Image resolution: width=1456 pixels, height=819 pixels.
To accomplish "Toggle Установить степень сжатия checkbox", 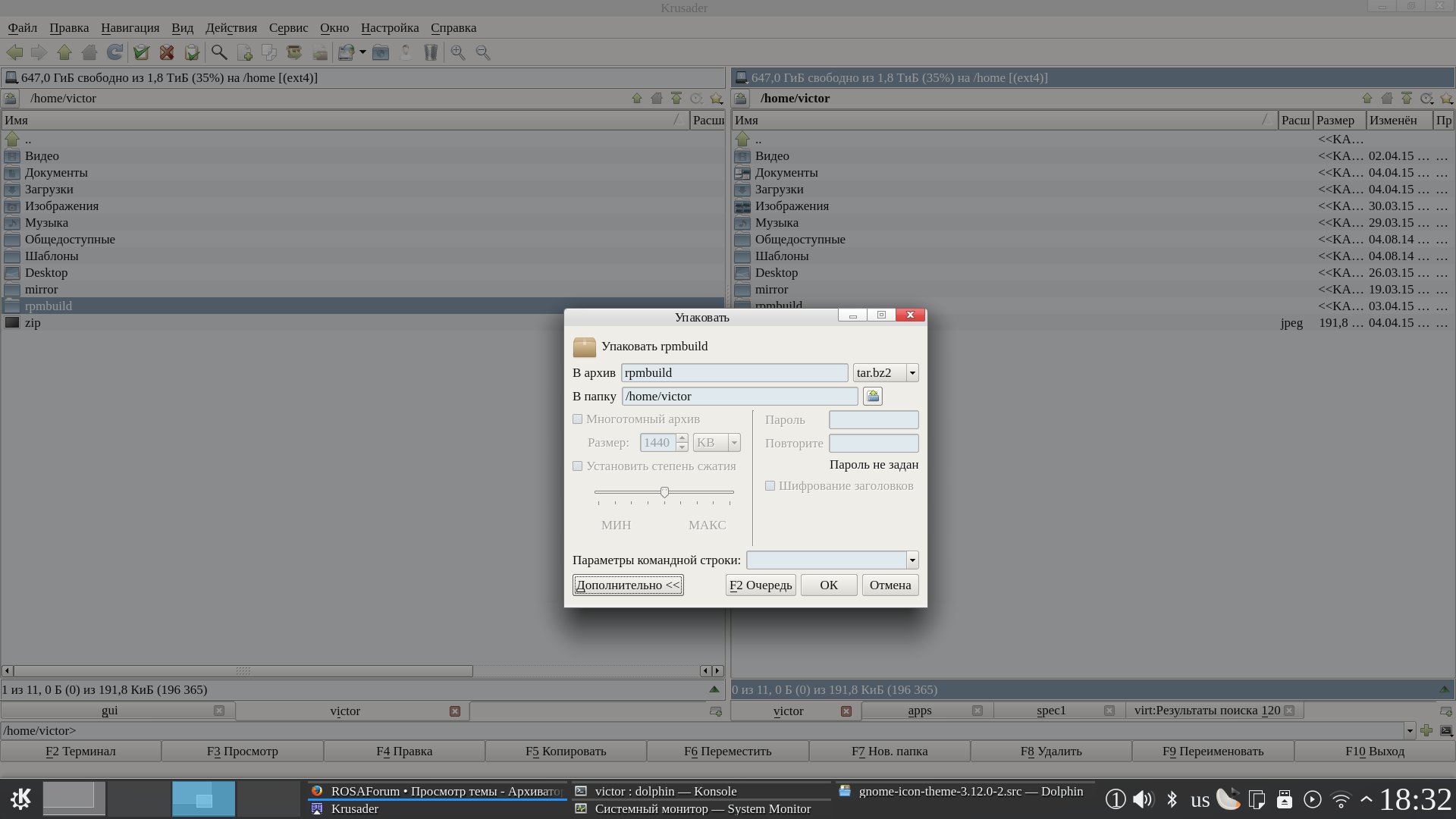I will (x=578, y=466).
